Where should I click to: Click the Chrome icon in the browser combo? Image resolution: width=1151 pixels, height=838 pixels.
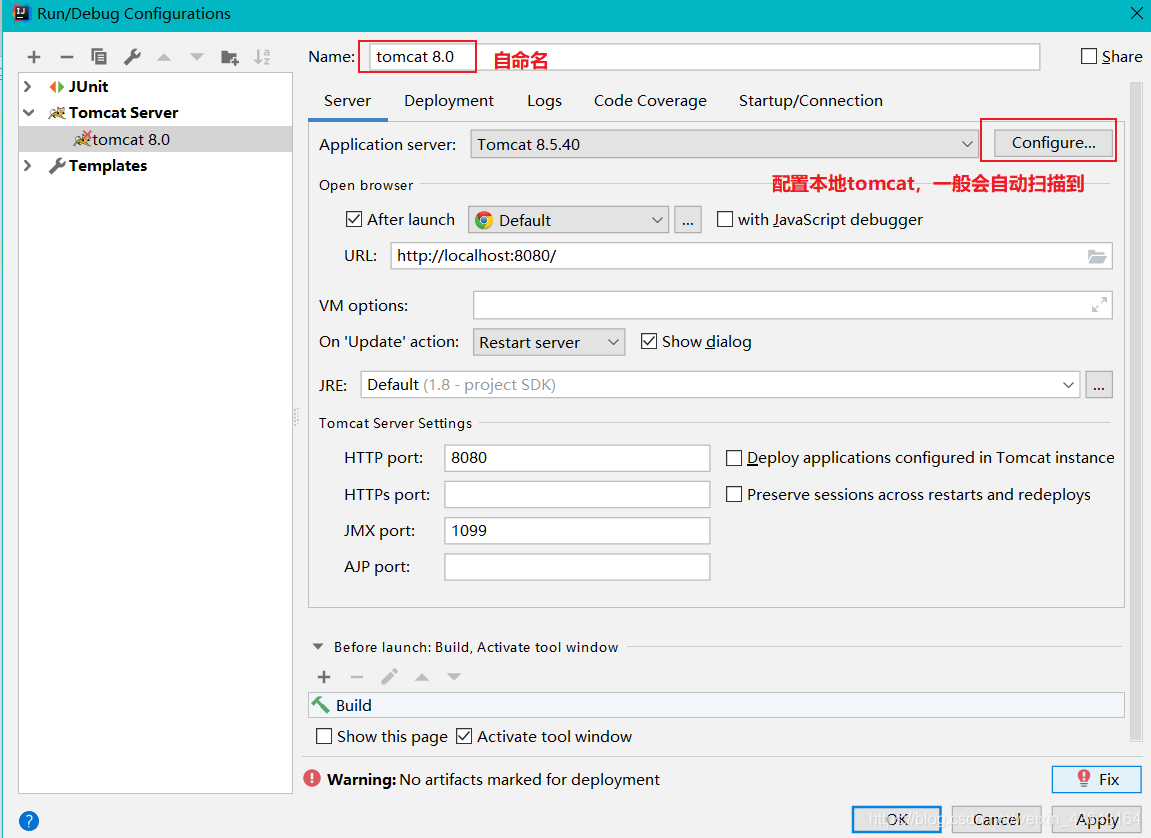484,220
